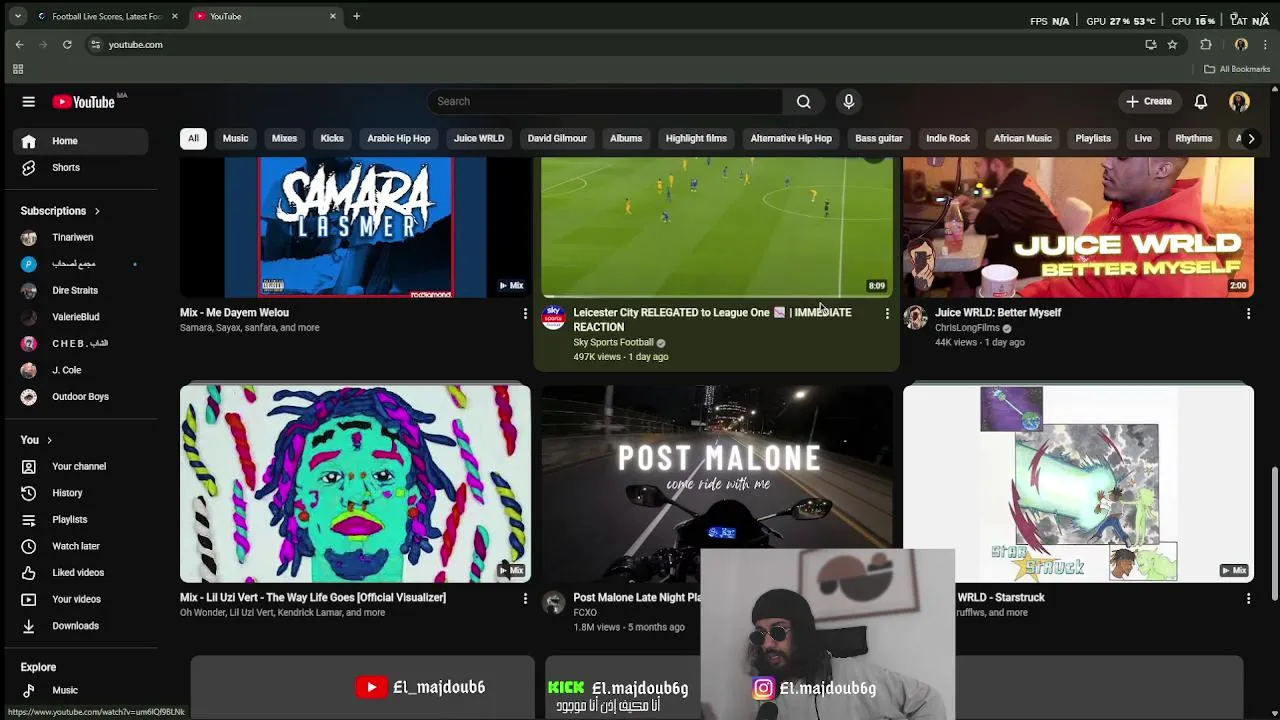This screenshot has width=1280, height=720.
Task: Open the browser tab search dropdown
Action: click(x=17, y=16)
